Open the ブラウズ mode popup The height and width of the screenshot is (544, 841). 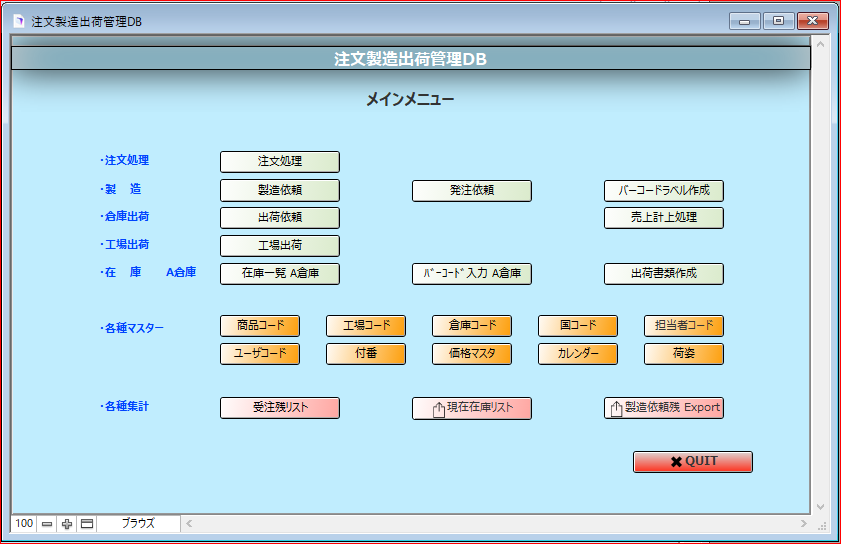pyautogui.click(x=138, y=524)
